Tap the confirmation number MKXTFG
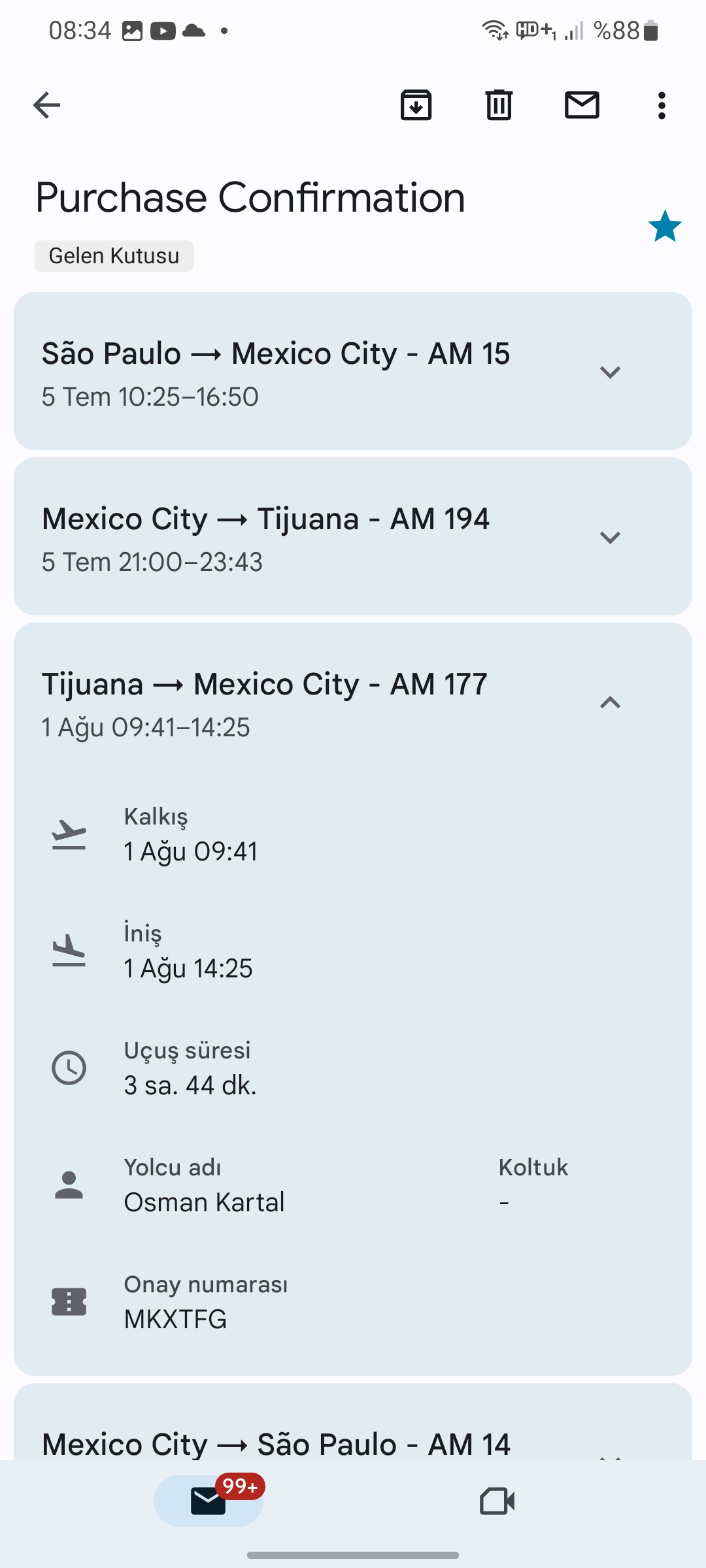Image resolution: width=706 pixels, height=1568 pixels. click(176, 1319)
